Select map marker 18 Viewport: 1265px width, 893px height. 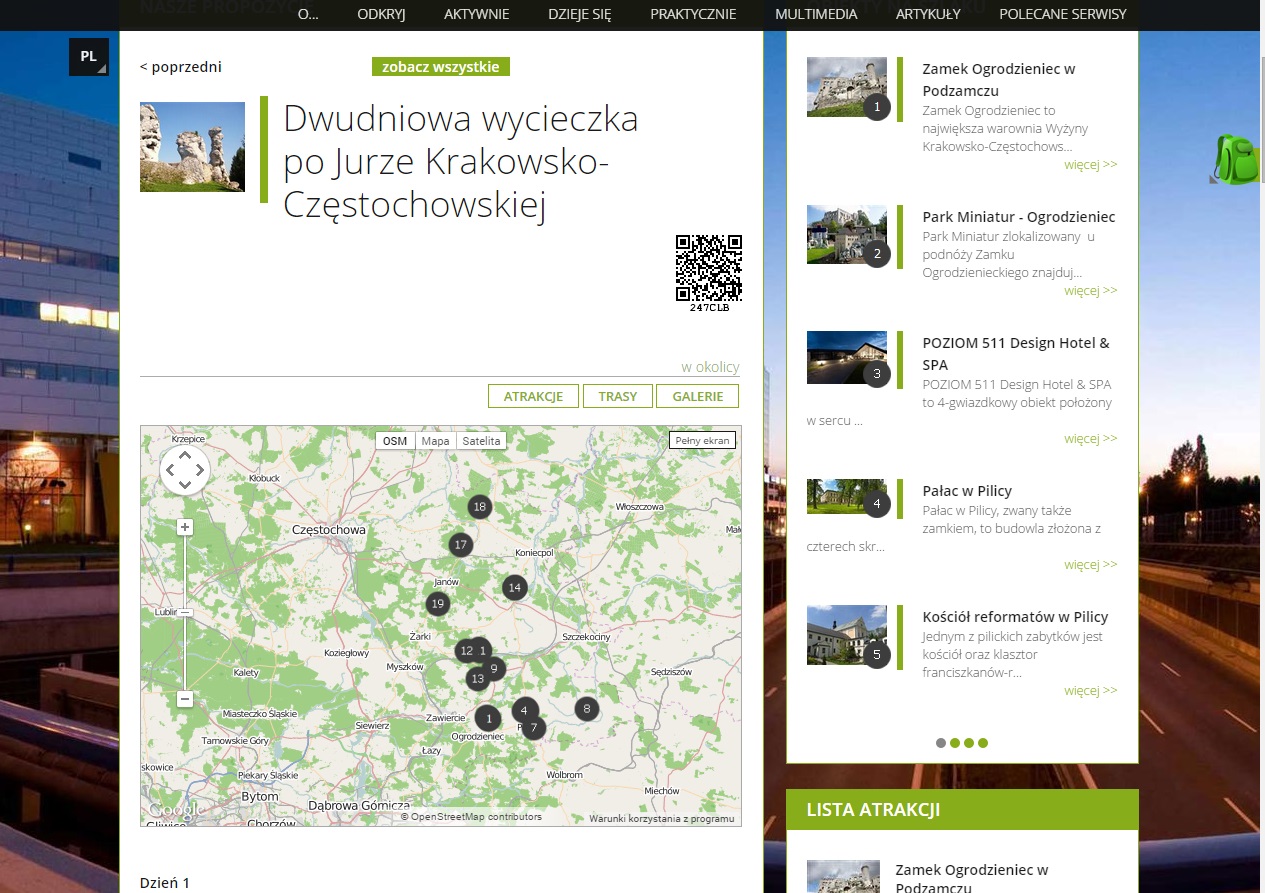[x=480, y=506]
